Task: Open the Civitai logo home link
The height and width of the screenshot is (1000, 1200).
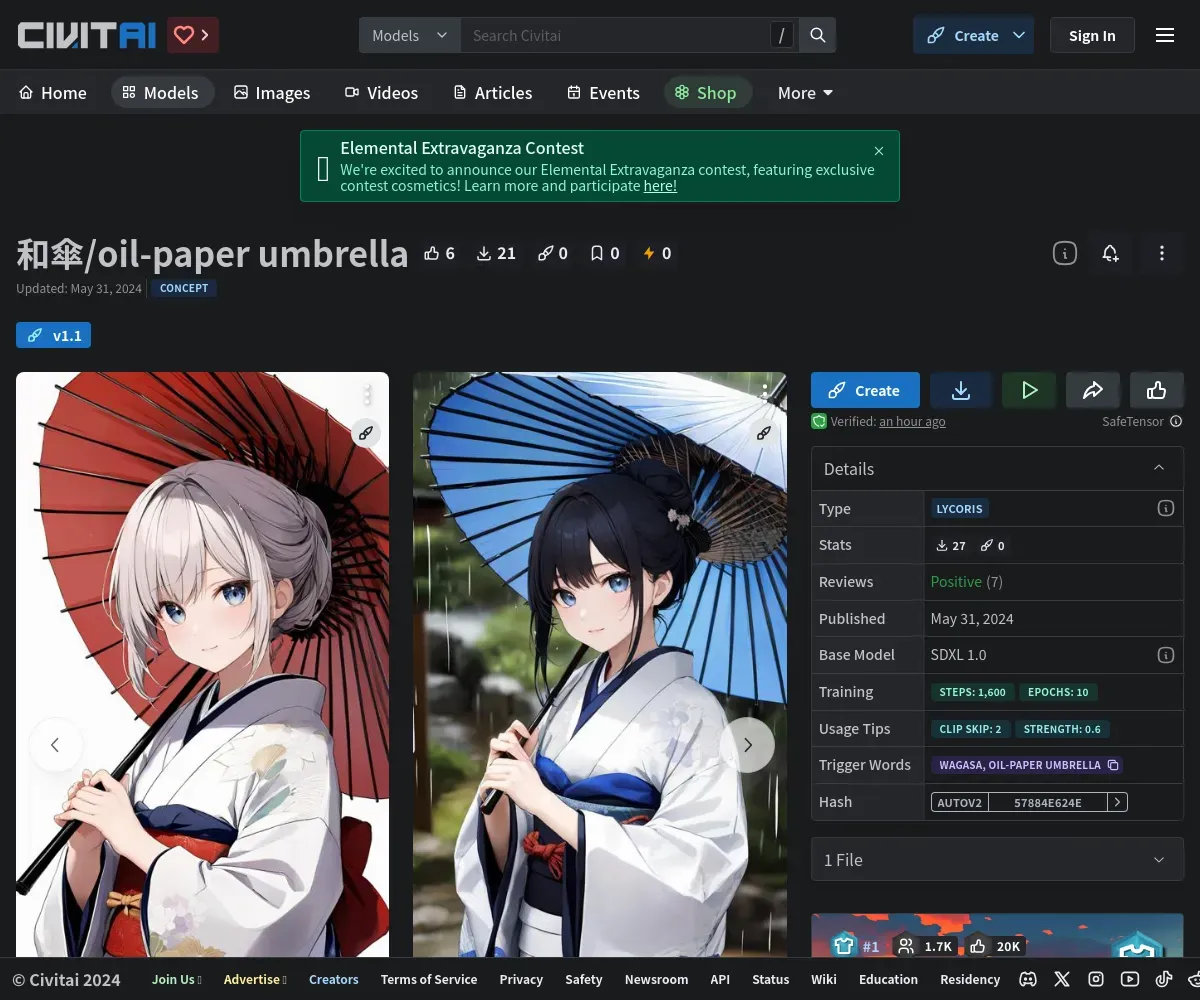Action: (x=87, y=36)
